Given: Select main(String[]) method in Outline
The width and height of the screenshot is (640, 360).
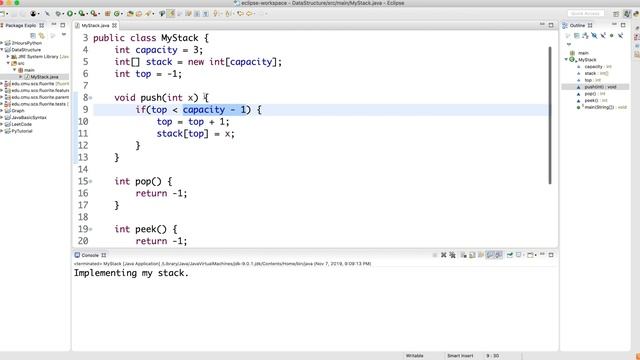Looking at the screenshot, I should point(601,107).
